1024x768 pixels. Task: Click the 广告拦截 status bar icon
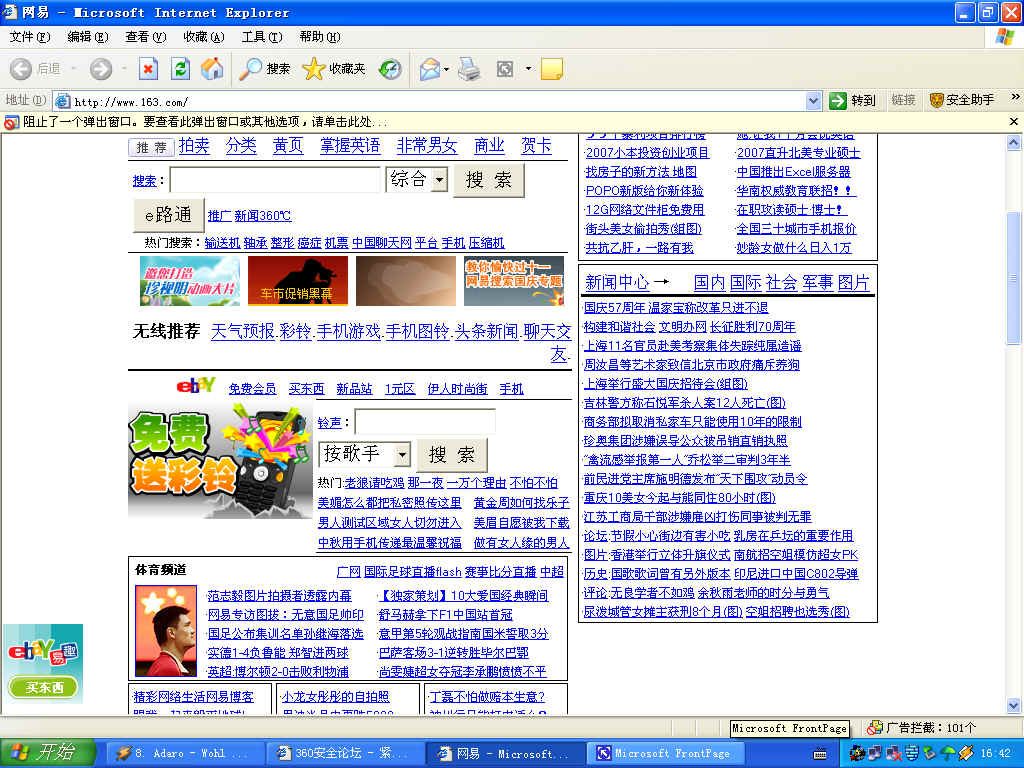pos(874,728)
